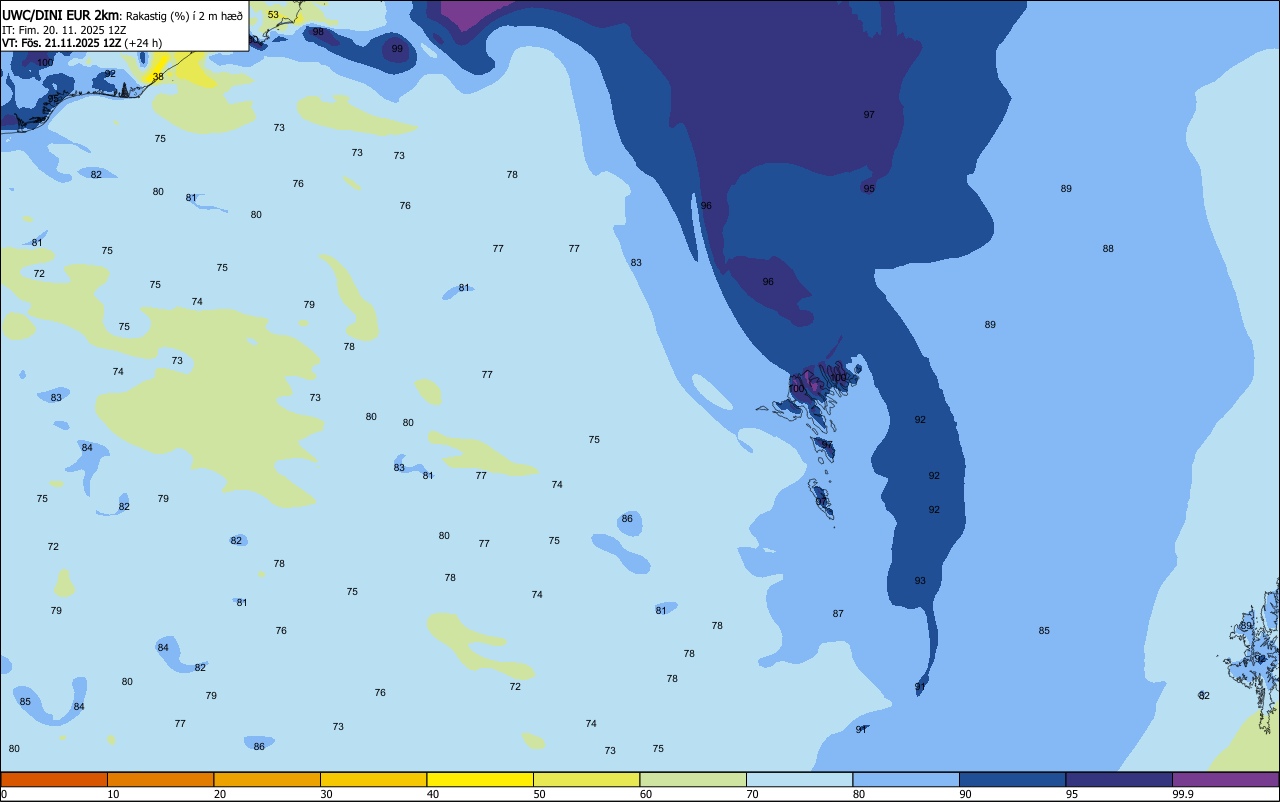Click the map value 98
The height and width of the screenshot is (802, 1280).
click(318, 32)
